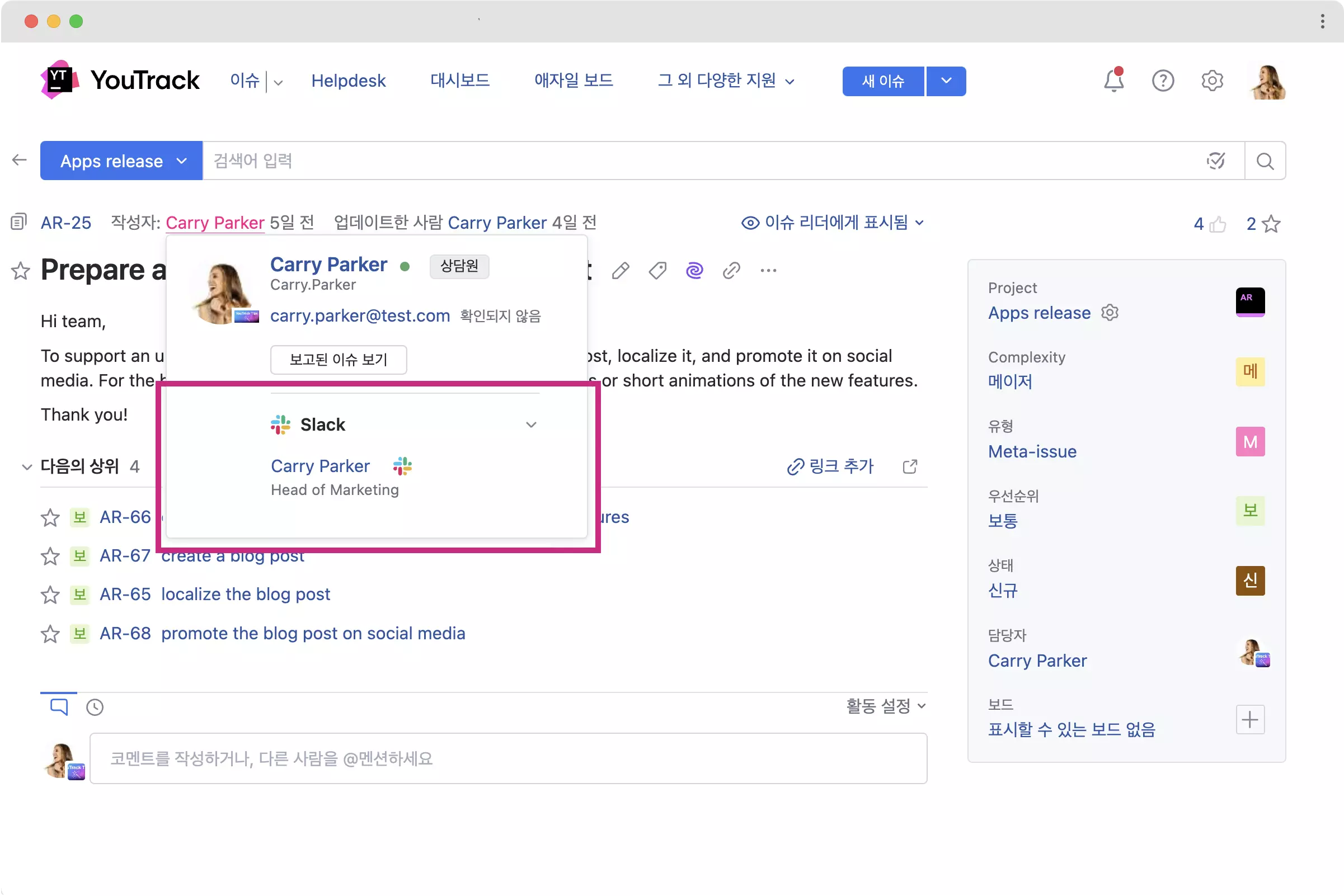Click the comment input field

[x=507, y=758]
